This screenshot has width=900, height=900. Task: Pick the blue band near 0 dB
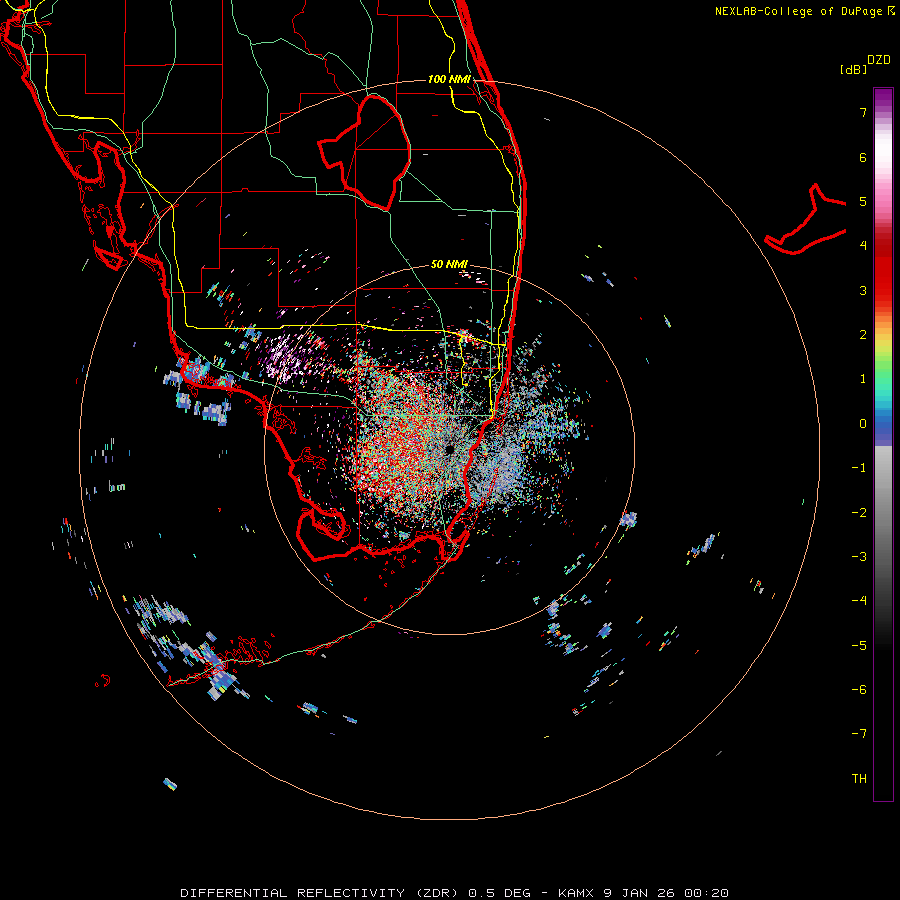(883, 428)
